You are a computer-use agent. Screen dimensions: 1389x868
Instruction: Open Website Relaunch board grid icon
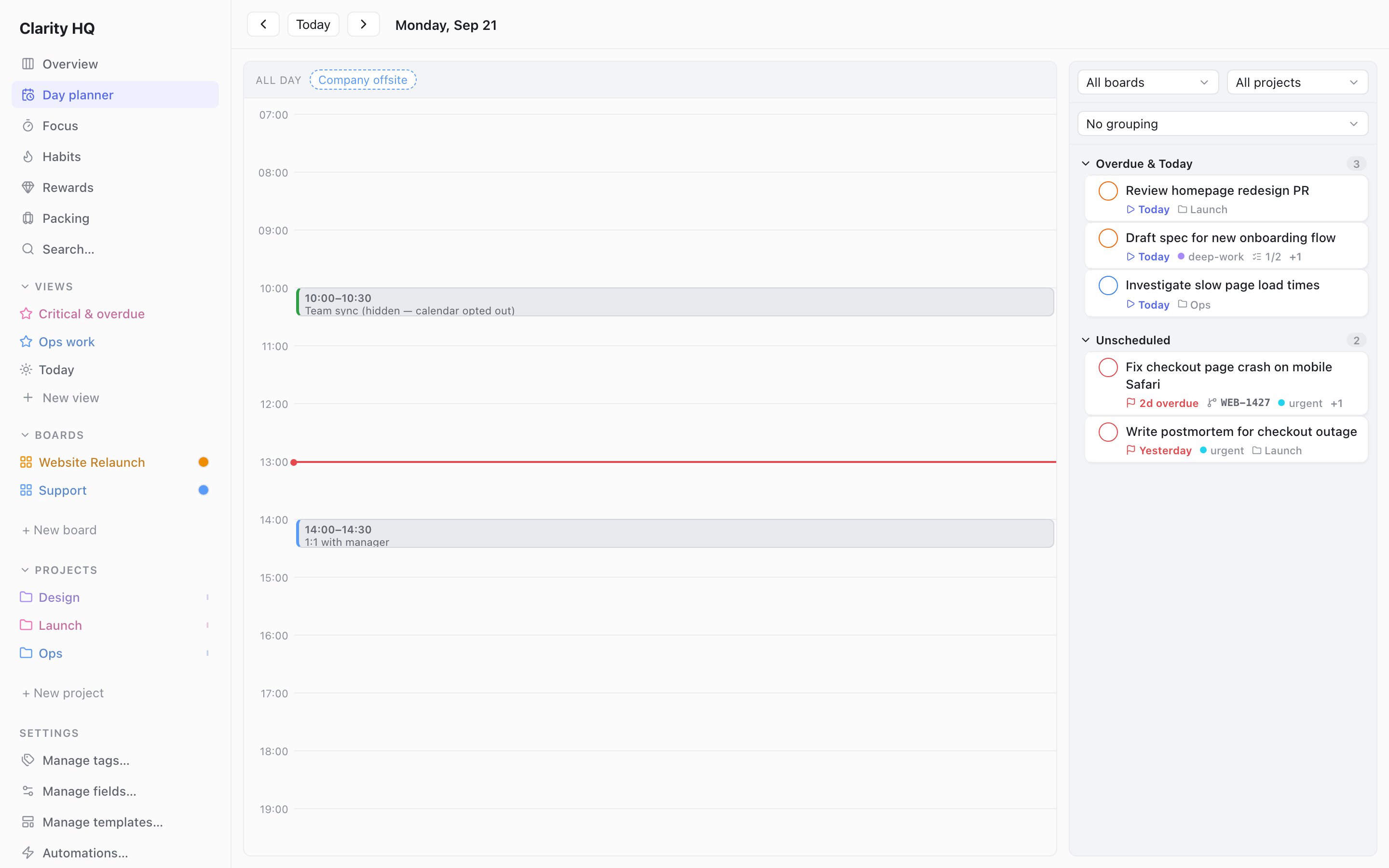[26, 462]
